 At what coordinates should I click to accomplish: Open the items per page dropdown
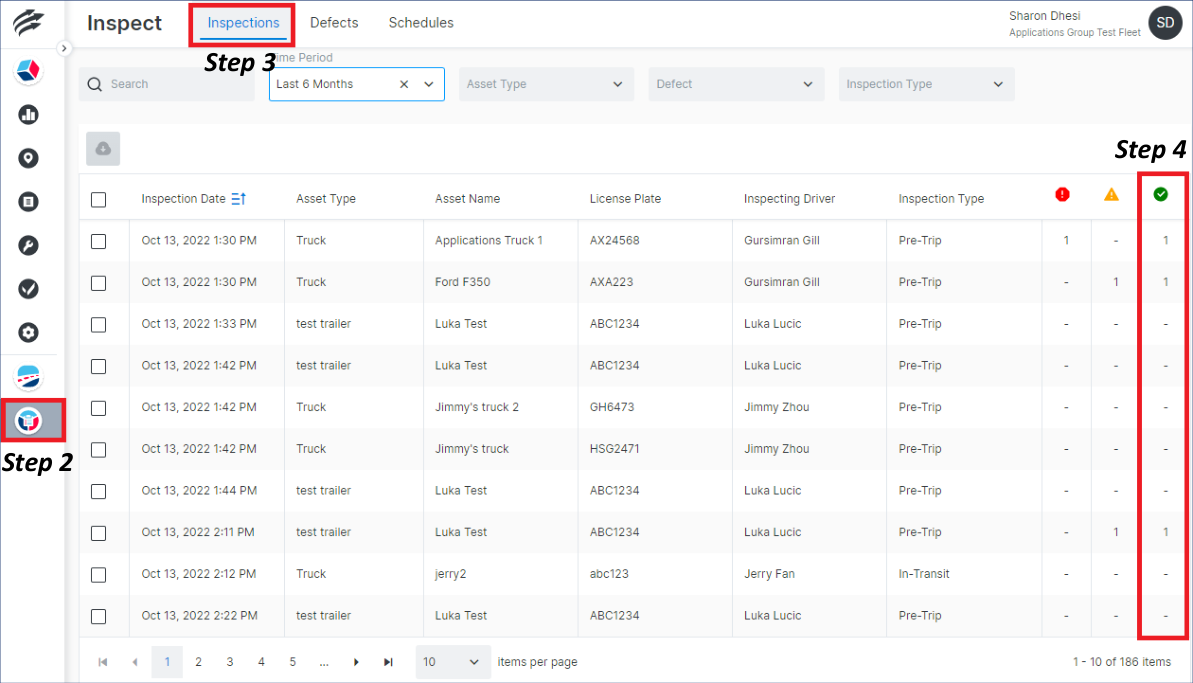452,661
